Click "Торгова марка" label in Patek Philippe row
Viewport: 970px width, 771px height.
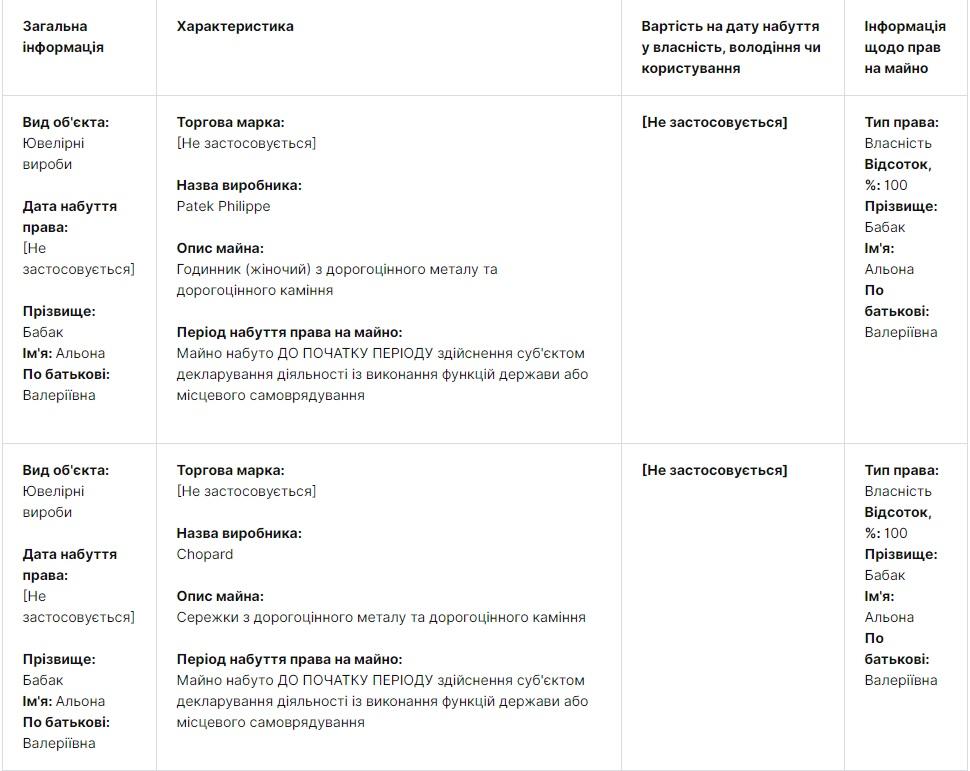pyautogui.click(x=230, y=122)
